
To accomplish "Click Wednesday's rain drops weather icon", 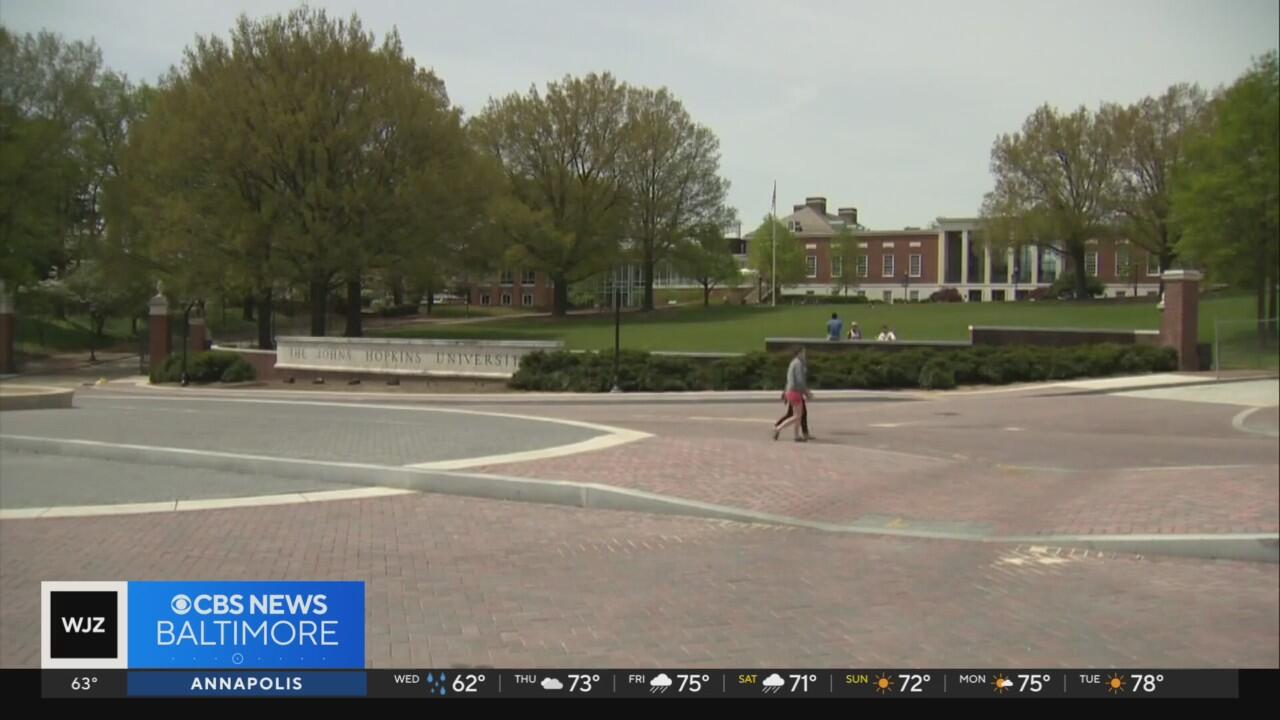I will pos(437,684).
